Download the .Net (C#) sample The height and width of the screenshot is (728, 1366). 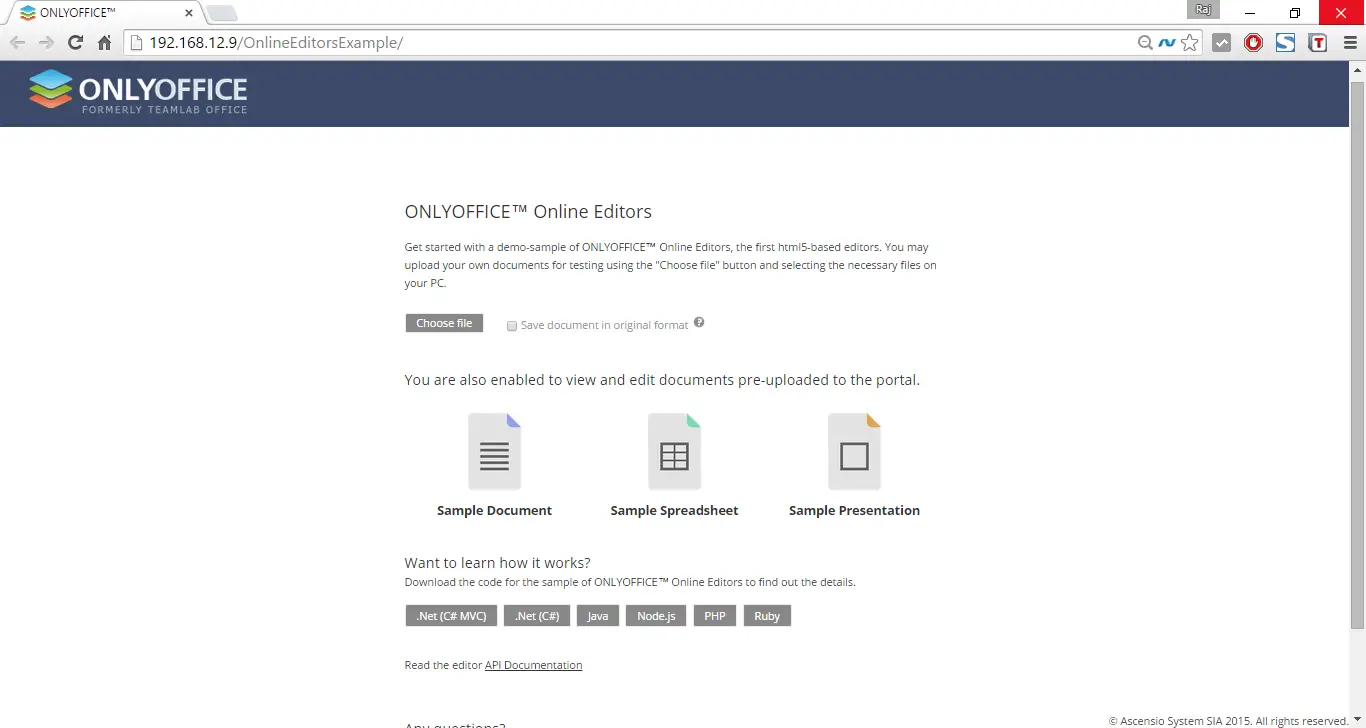click(537, 616)
